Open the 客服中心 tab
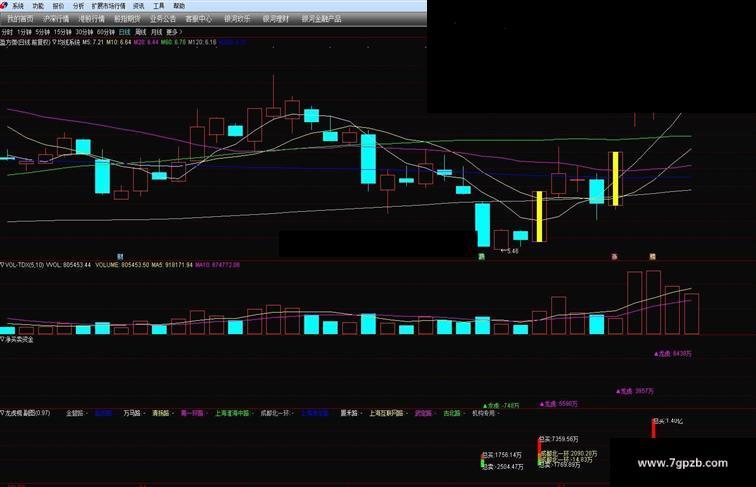 click(x=199, y=19)
